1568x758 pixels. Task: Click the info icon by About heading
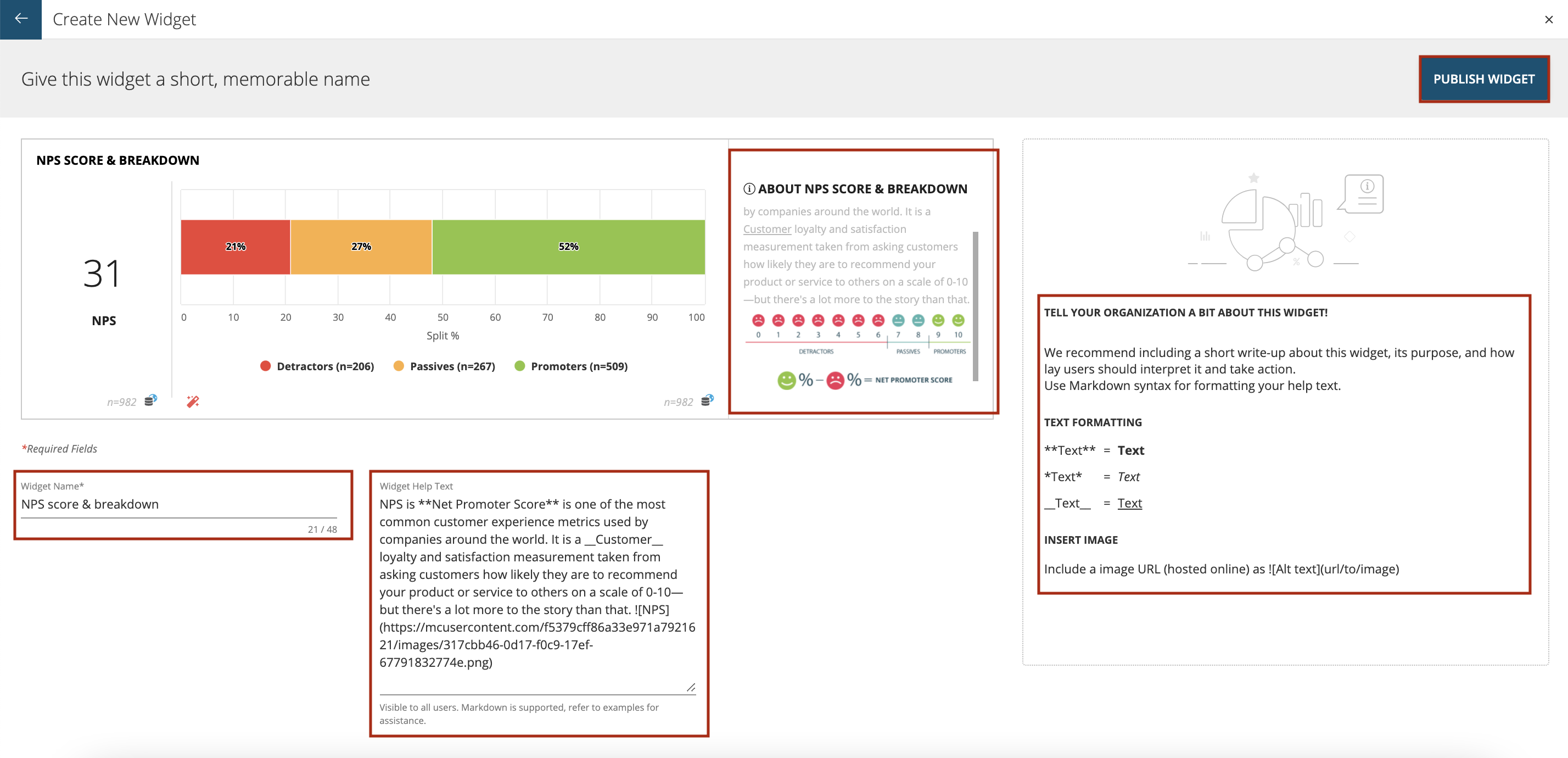click(749, 189)
